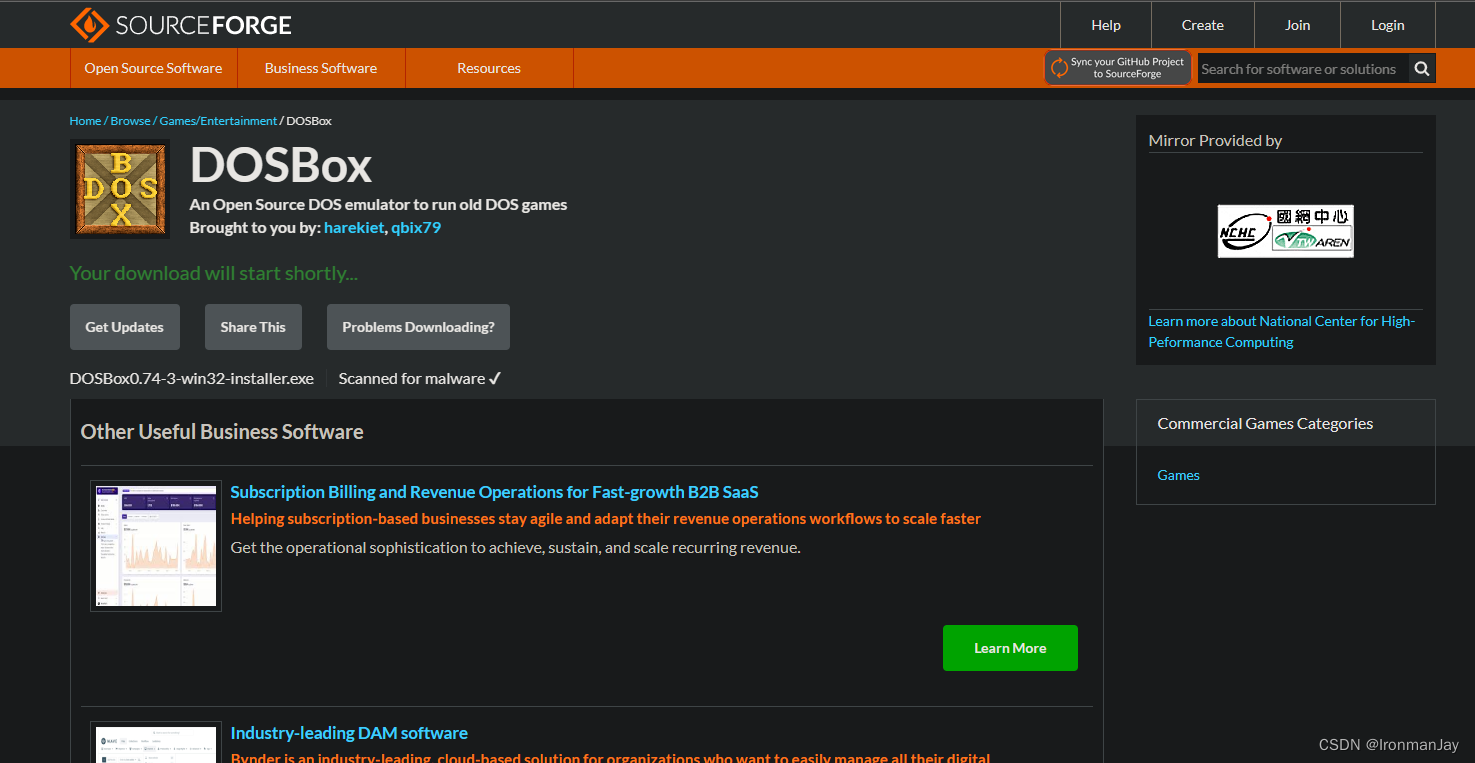
Task: Open the Open Source Software menu
Action: (153, 68)
